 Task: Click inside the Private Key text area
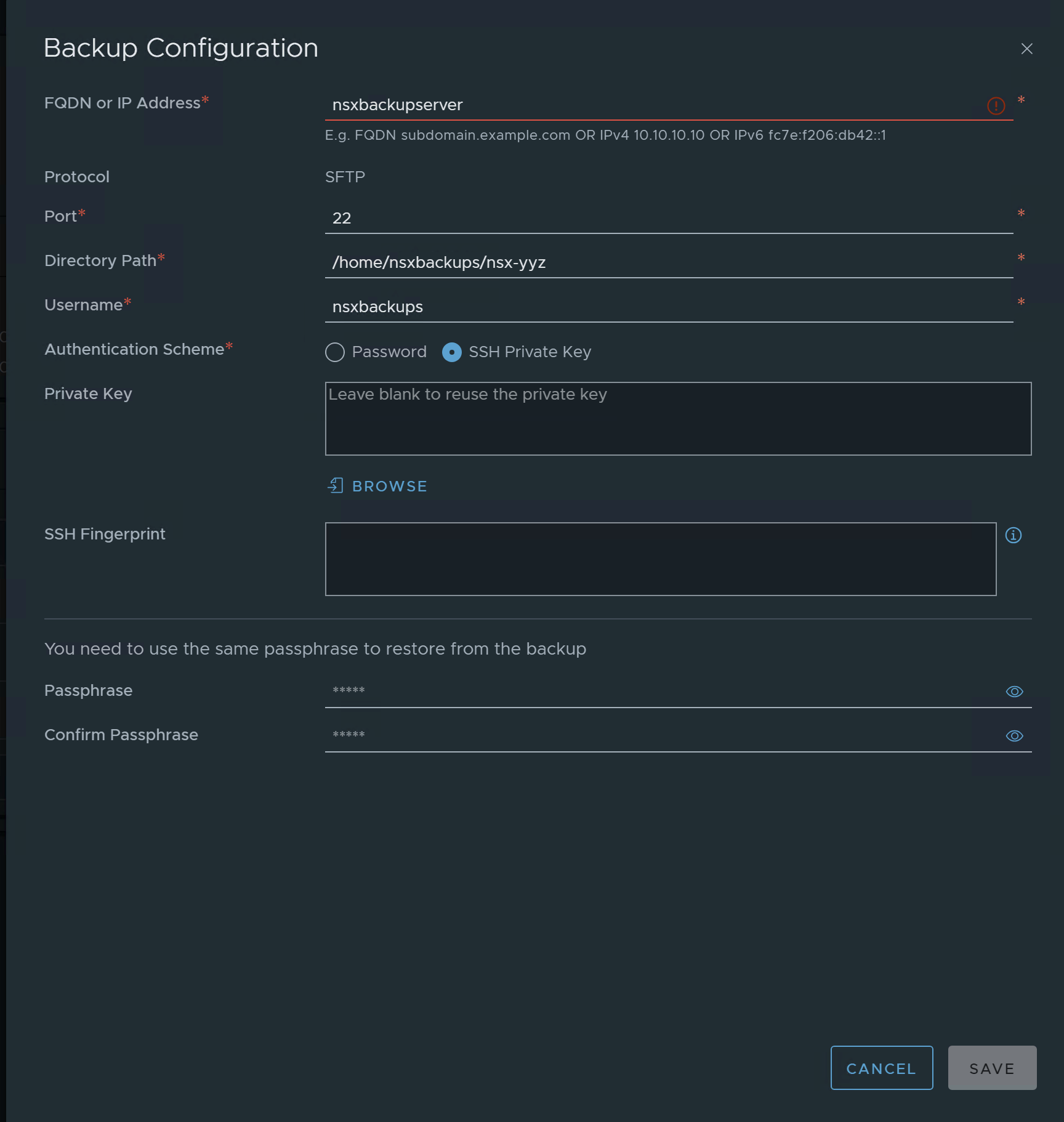[678, 419]
